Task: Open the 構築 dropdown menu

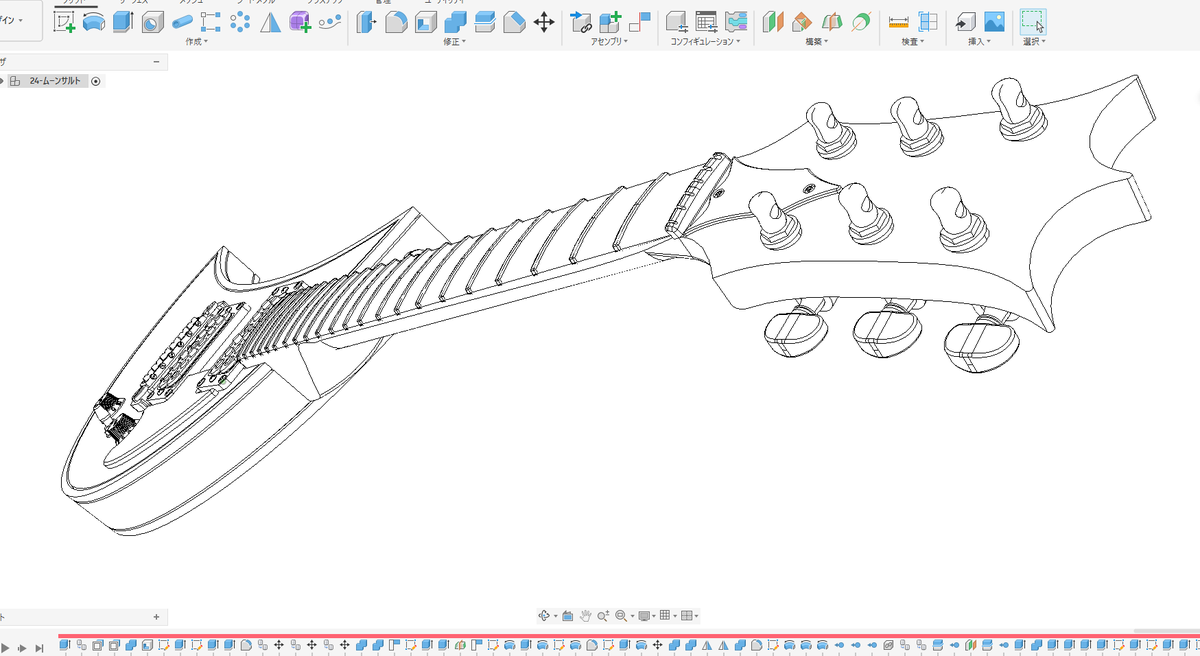Action: click(817, 42)
